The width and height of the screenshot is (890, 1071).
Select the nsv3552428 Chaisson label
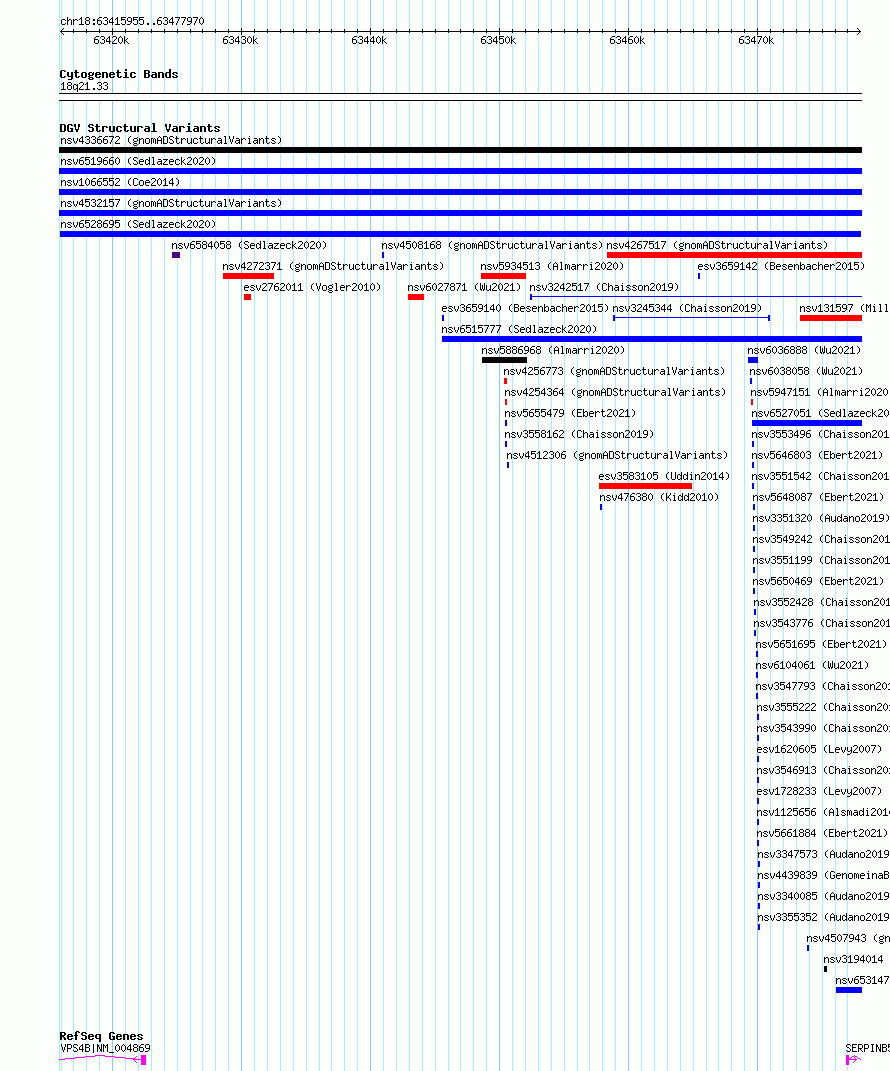pyautogui.click(x=822, y=602)
